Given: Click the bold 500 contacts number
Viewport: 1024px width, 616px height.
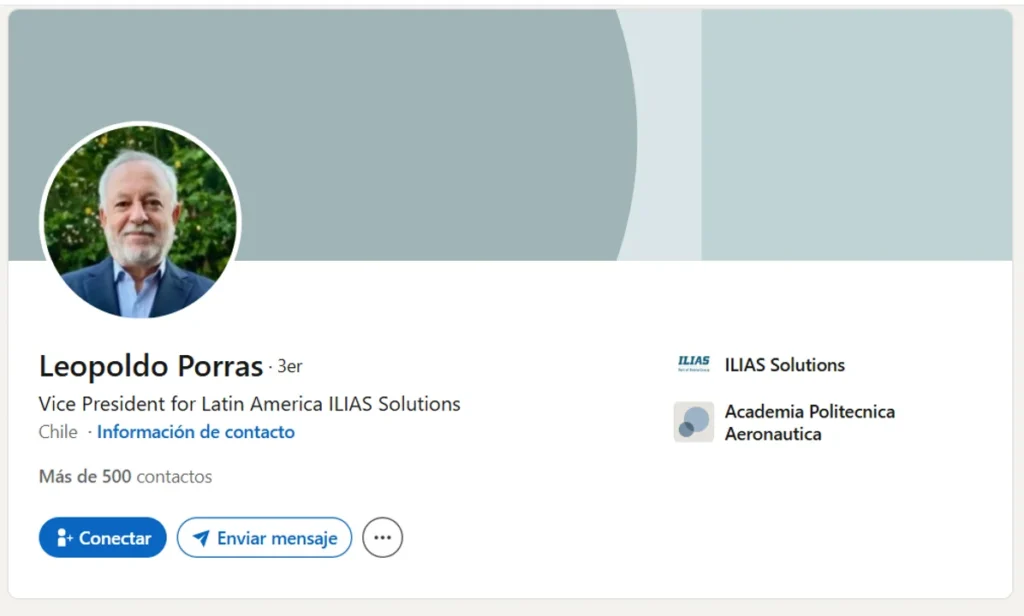Looking at the screenshot, I should pos(116,477).
